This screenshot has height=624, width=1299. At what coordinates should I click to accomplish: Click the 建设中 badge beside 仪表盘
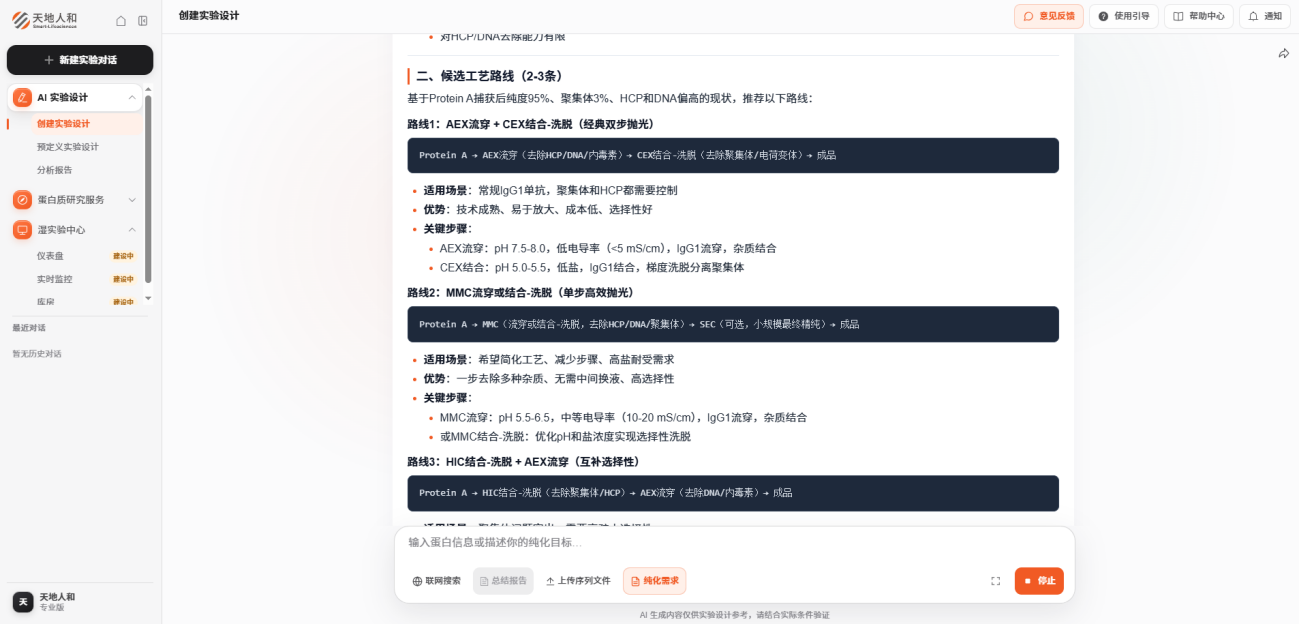click(x=123, y=256)
